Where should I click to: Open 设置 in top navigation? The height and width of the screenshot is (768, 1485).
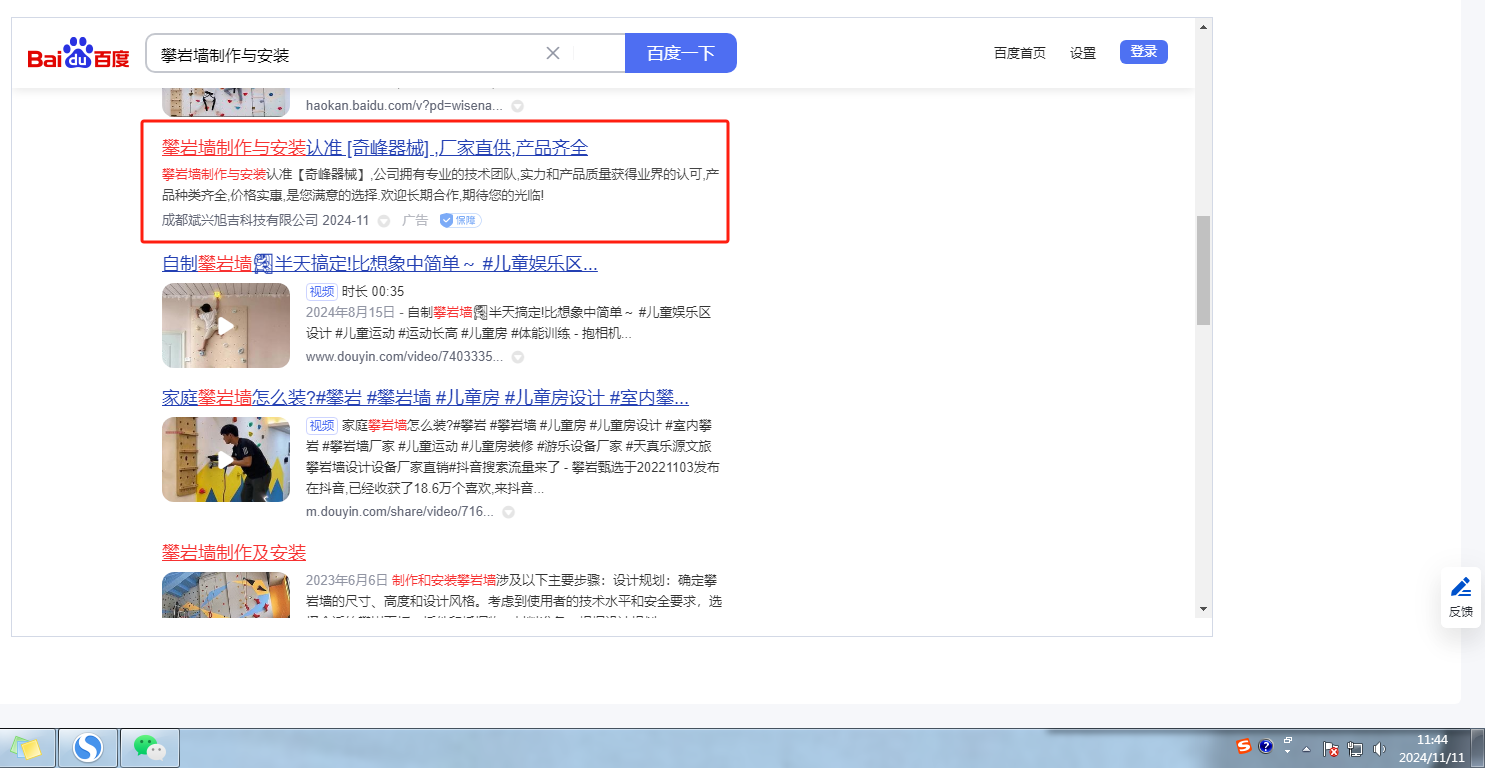pyautogui.click(x=1083, y=53)
